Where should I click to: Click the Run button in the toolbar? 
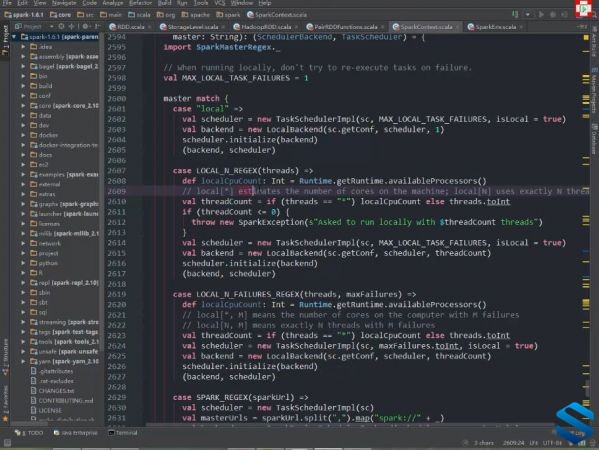[541, 15]
